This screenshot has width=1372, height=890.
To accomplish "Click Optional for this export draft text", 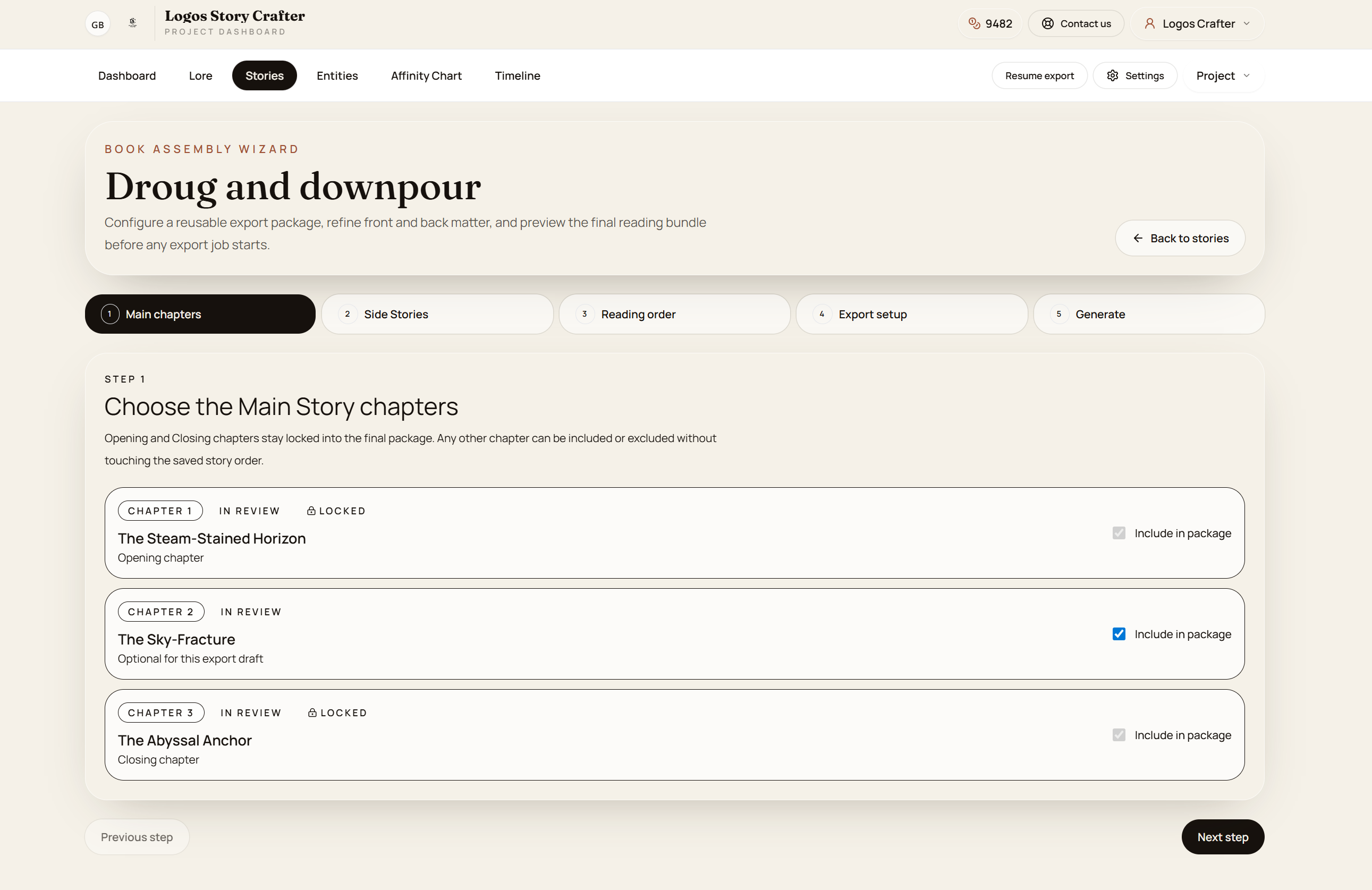I will [x=190, y=658].
